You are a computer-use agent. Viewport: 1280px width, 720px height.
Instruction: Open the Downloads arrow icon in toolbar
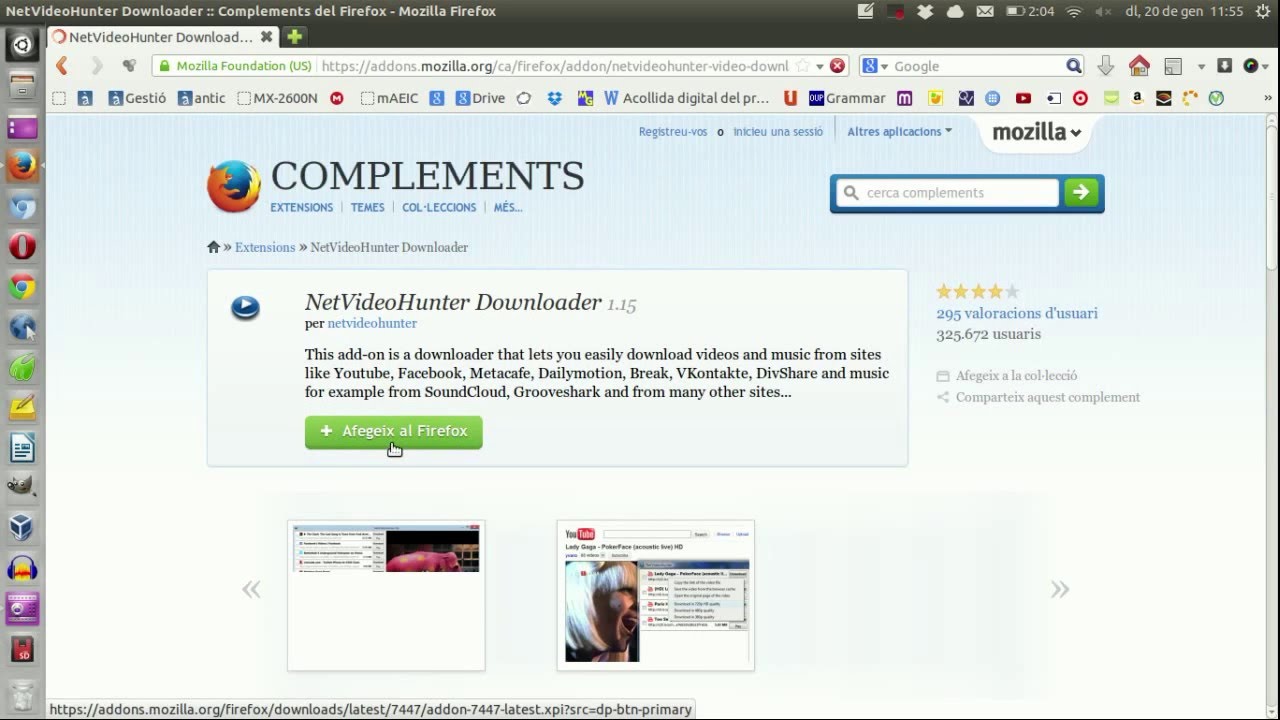[x=1106, y=65]
